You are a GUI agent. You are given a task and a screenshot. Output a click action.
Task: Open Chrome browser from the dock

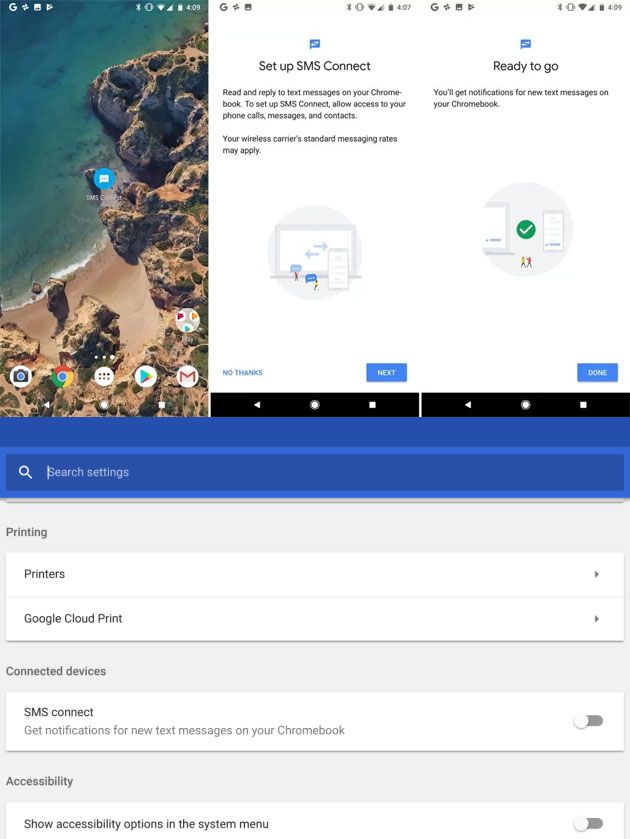tap(62, 376)
